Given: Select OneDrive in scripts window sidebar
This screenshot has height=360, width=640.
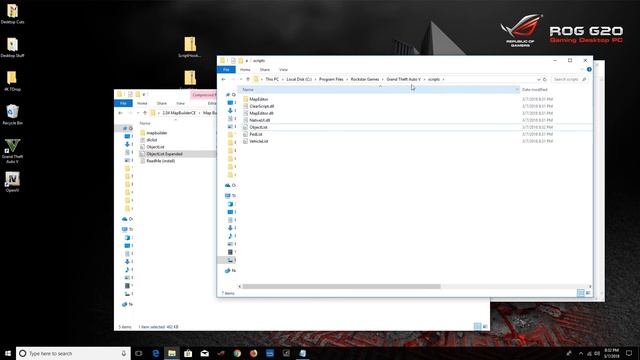Looking at the screenshot, I should click(x=231, y=185).
